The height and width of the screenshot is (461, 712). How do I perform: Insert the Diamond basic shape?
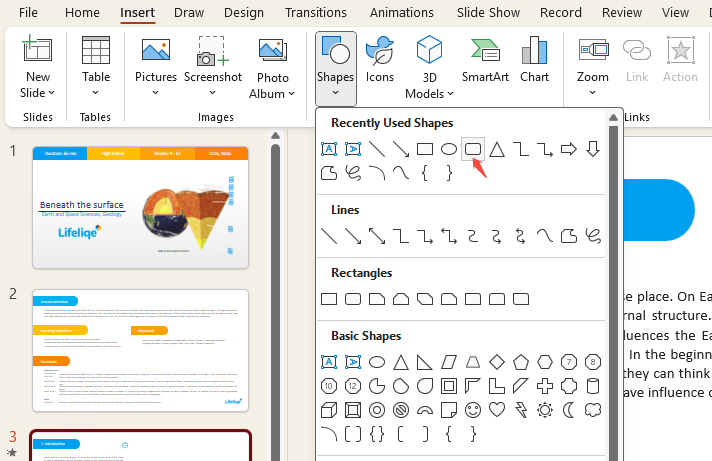(497, 362)
